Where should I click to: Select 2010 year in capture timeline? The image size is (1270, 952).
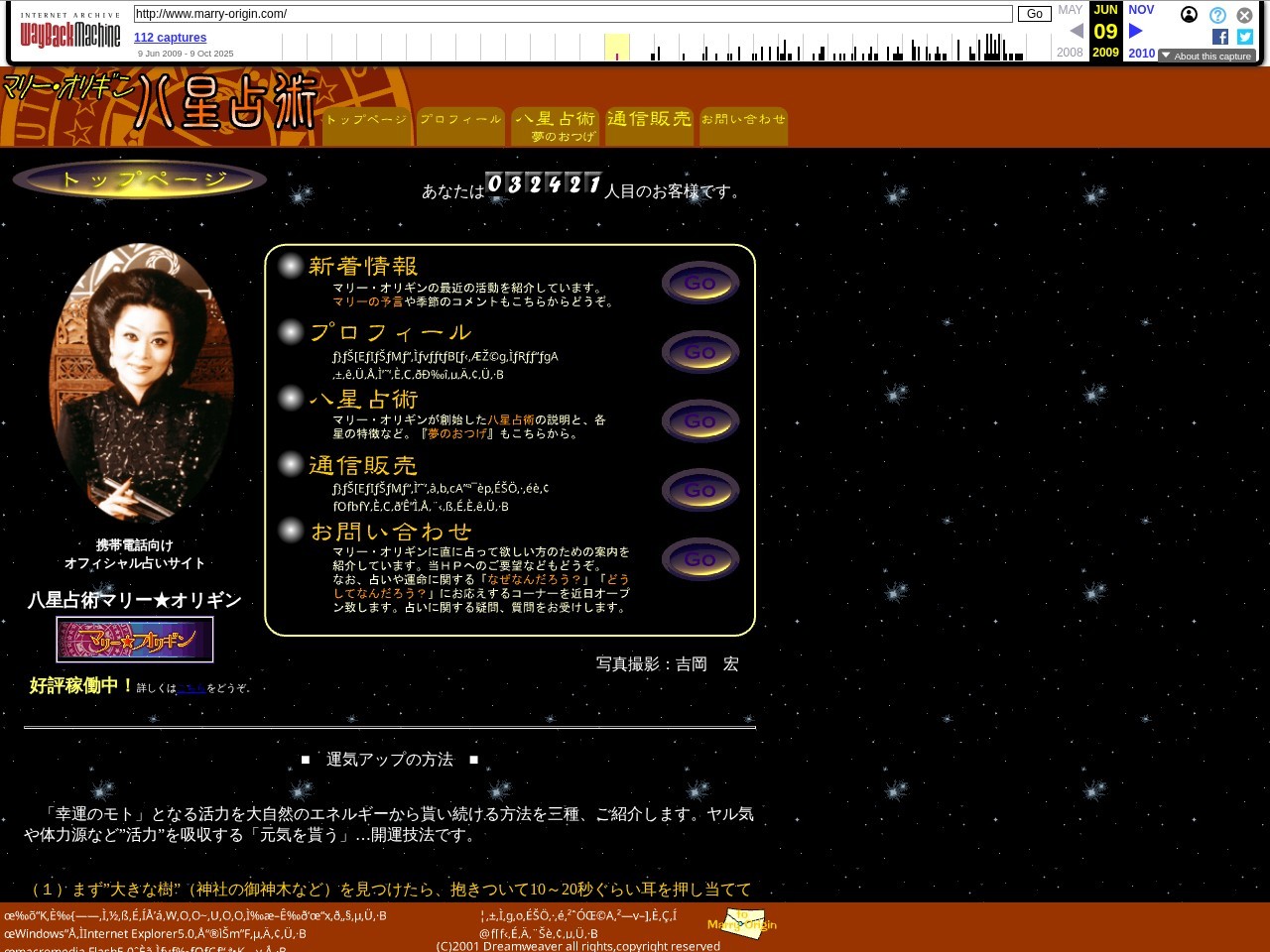click(1141, 54)
